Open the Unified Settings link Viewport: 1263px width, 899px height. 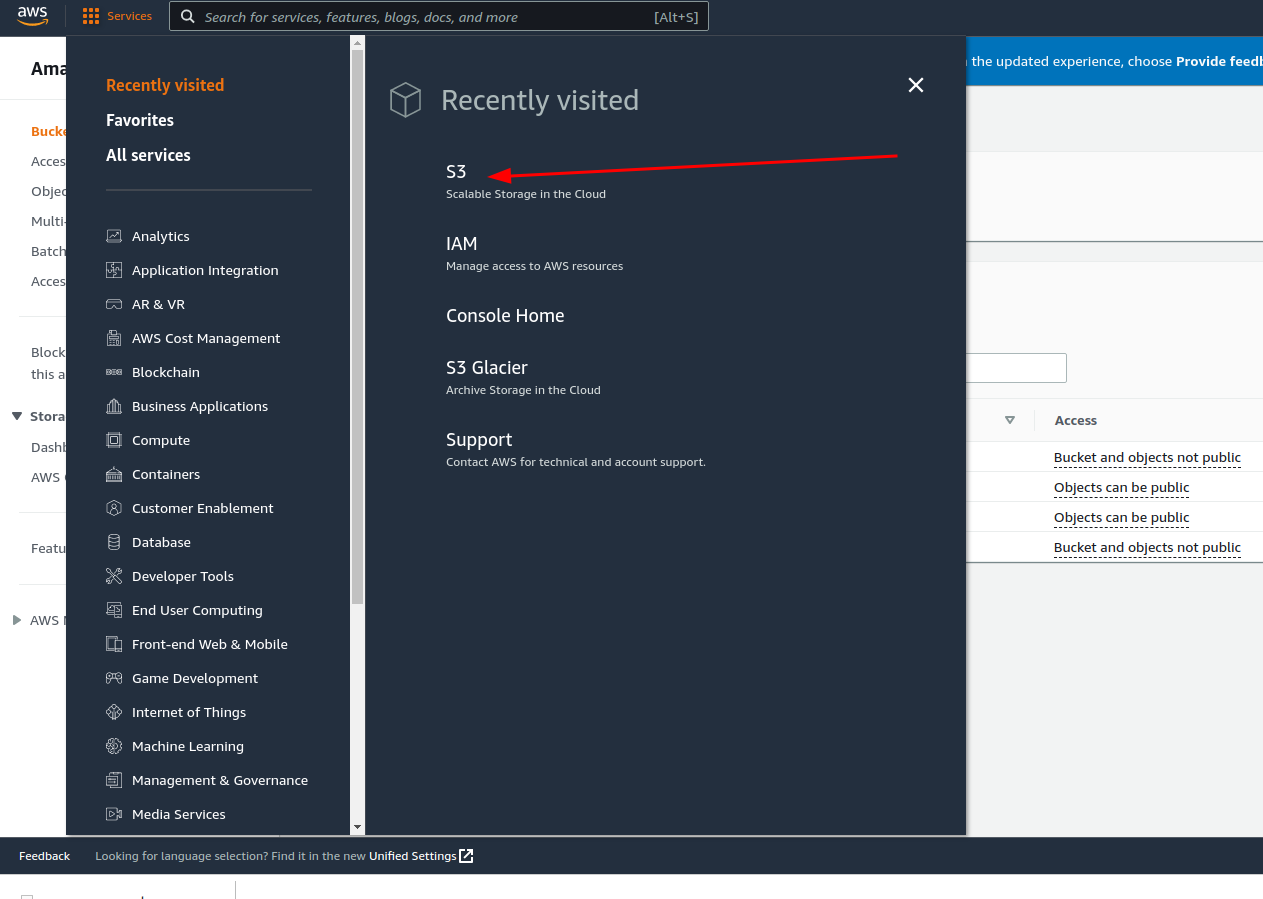click(x=413, y=856)
